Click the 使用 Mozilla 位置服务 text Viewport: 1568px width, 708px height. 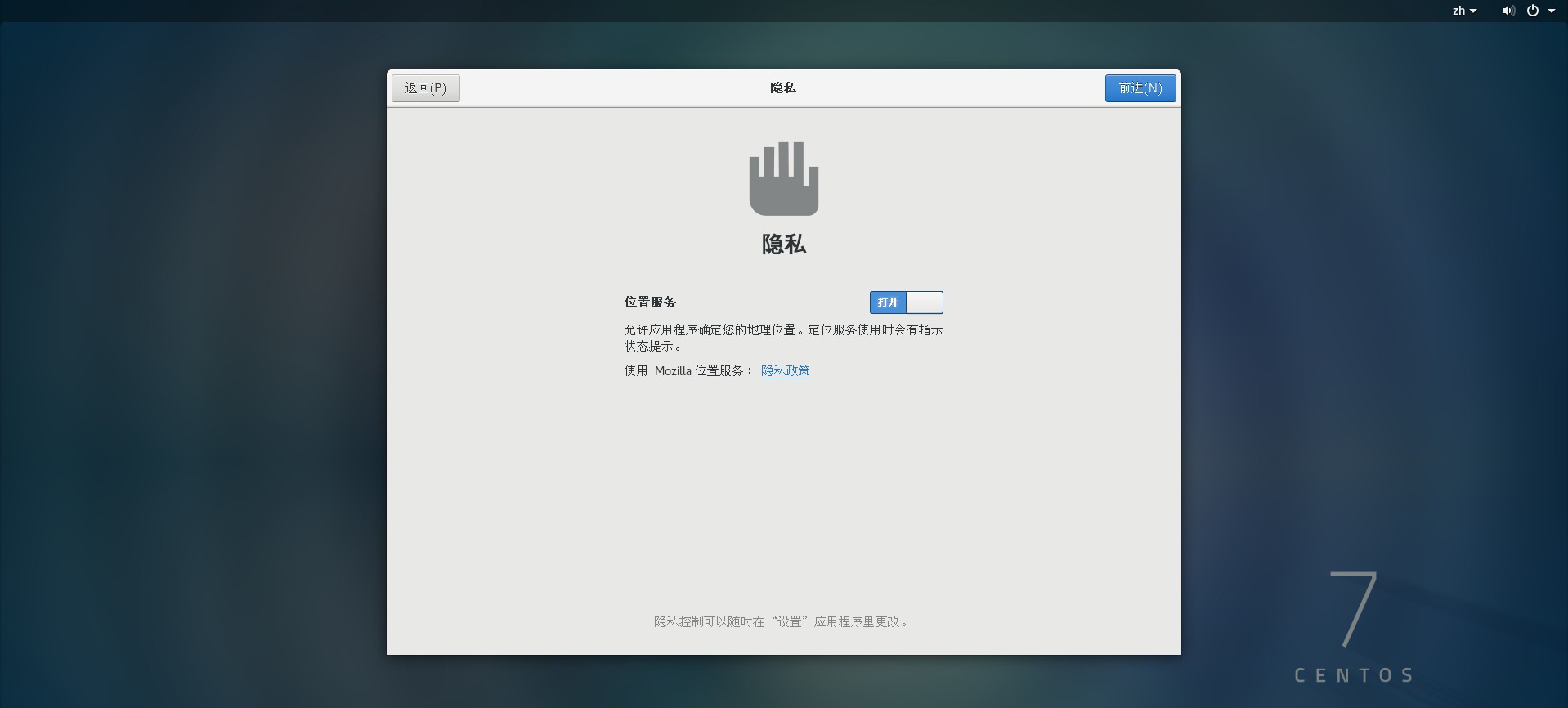(x=688, y=370)
